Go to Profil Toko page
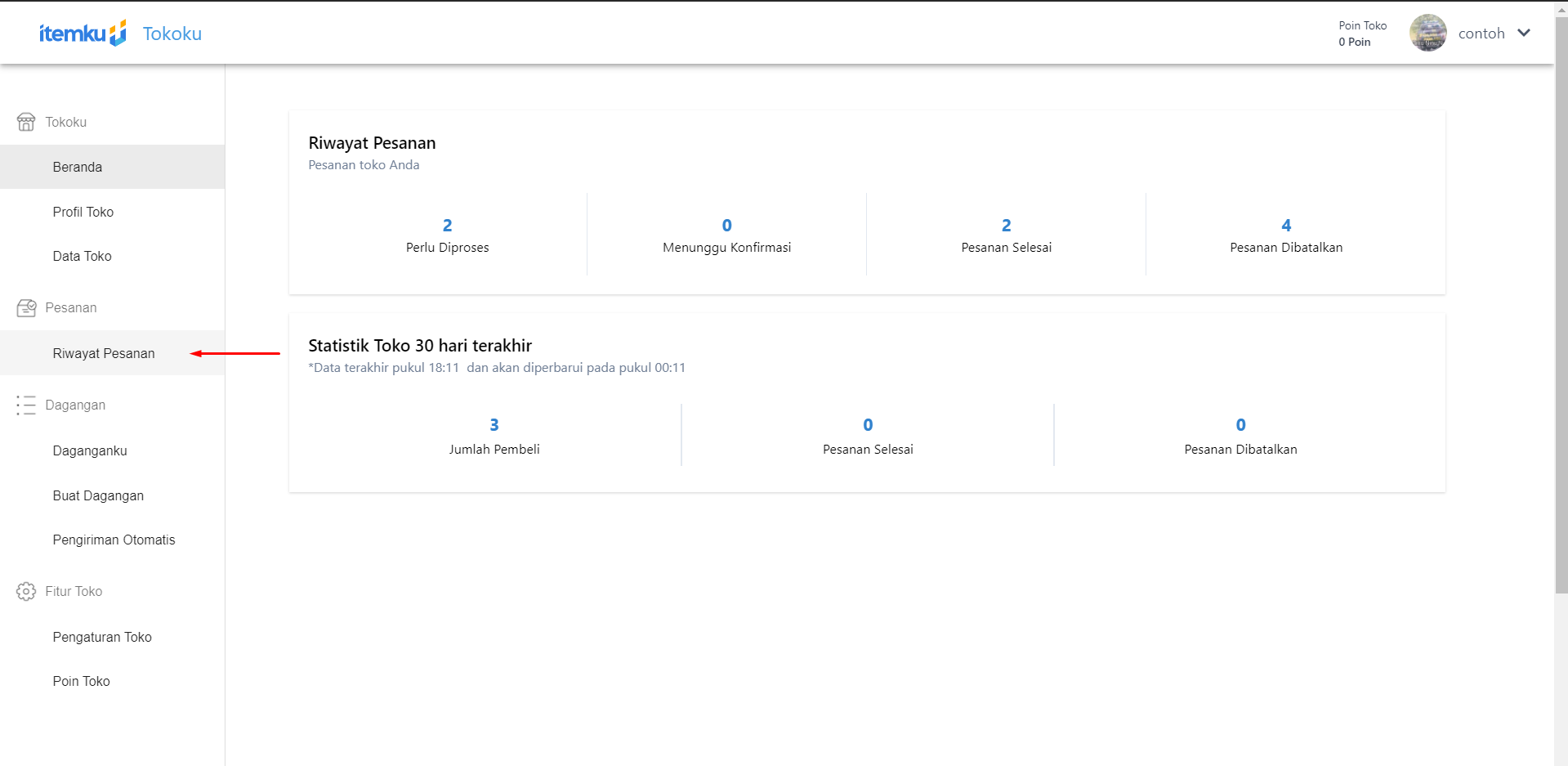The height and width of the screenshot is (766, 1568). click(x=83, y=212)
